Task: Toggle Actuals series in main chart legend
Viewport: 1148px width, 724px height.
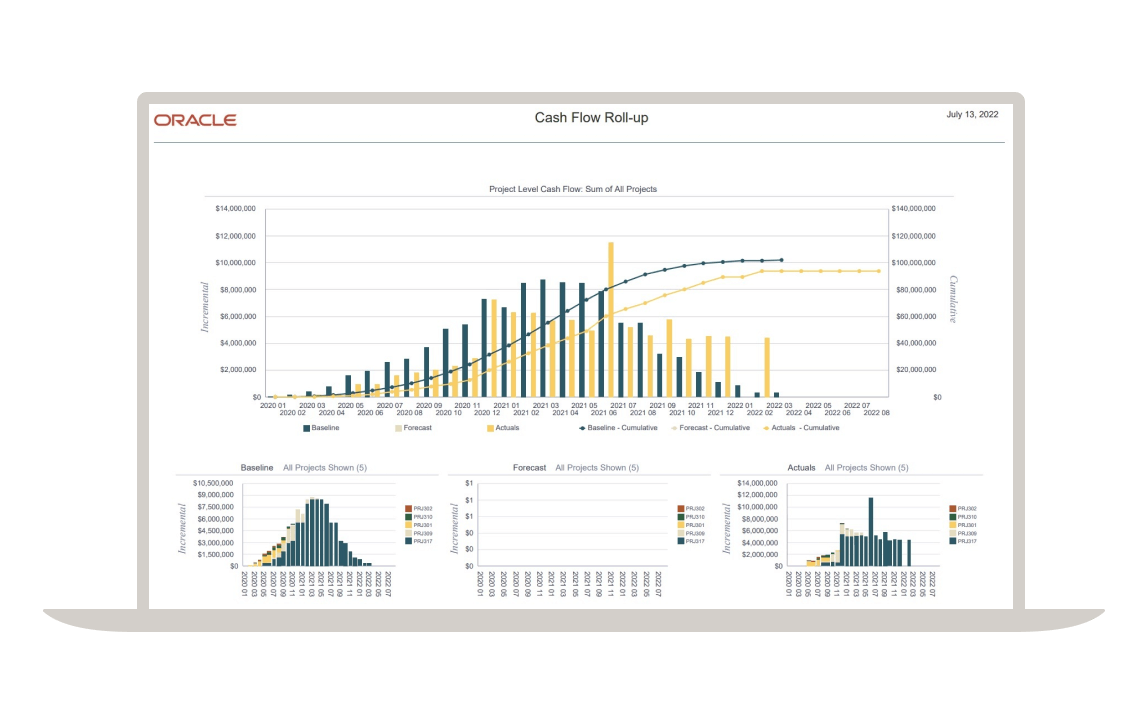Action: point(491,428)
